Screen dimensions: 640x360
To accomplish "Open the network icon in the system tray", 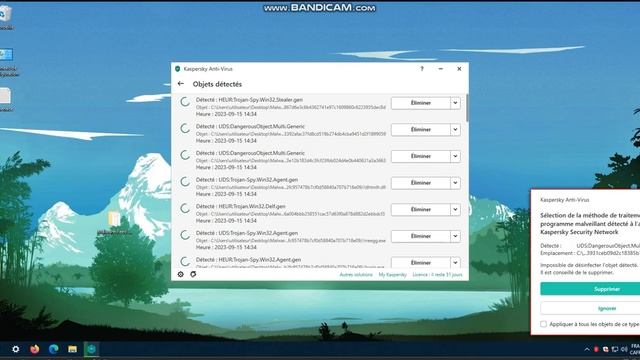I will click(615, 349).
